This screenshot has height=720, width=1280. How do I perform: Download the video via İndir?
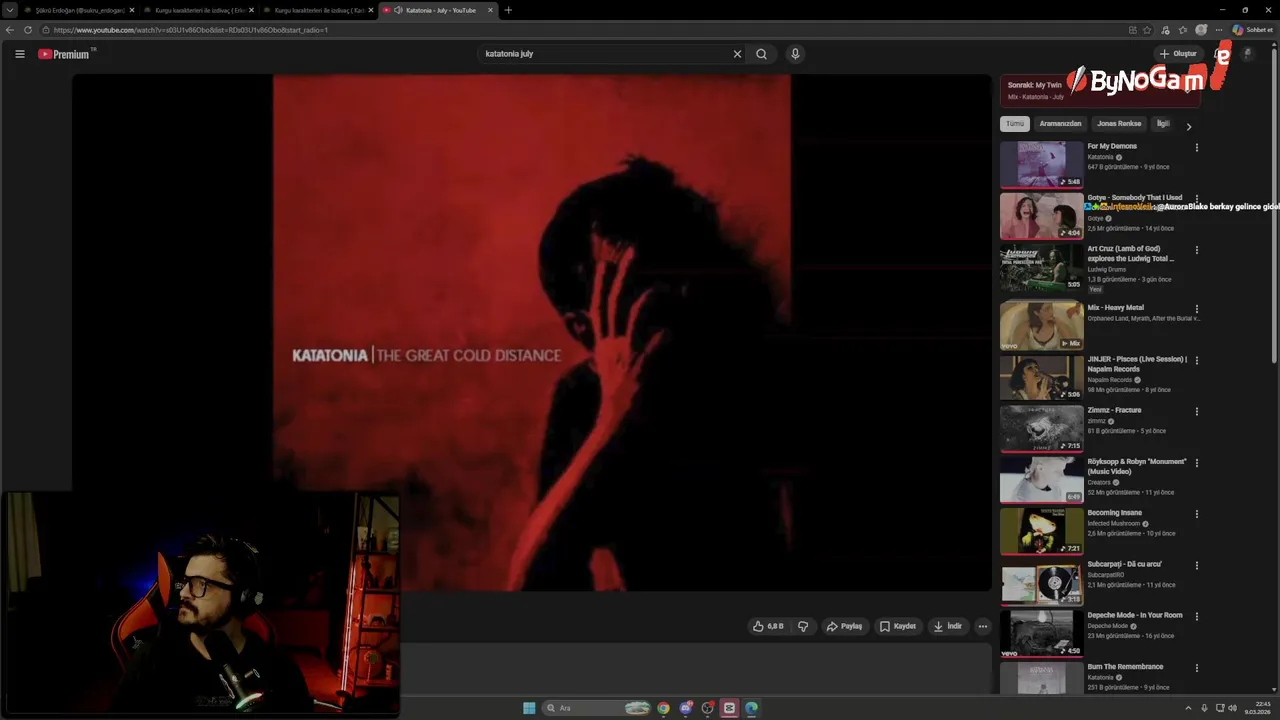tap(947, 626)
